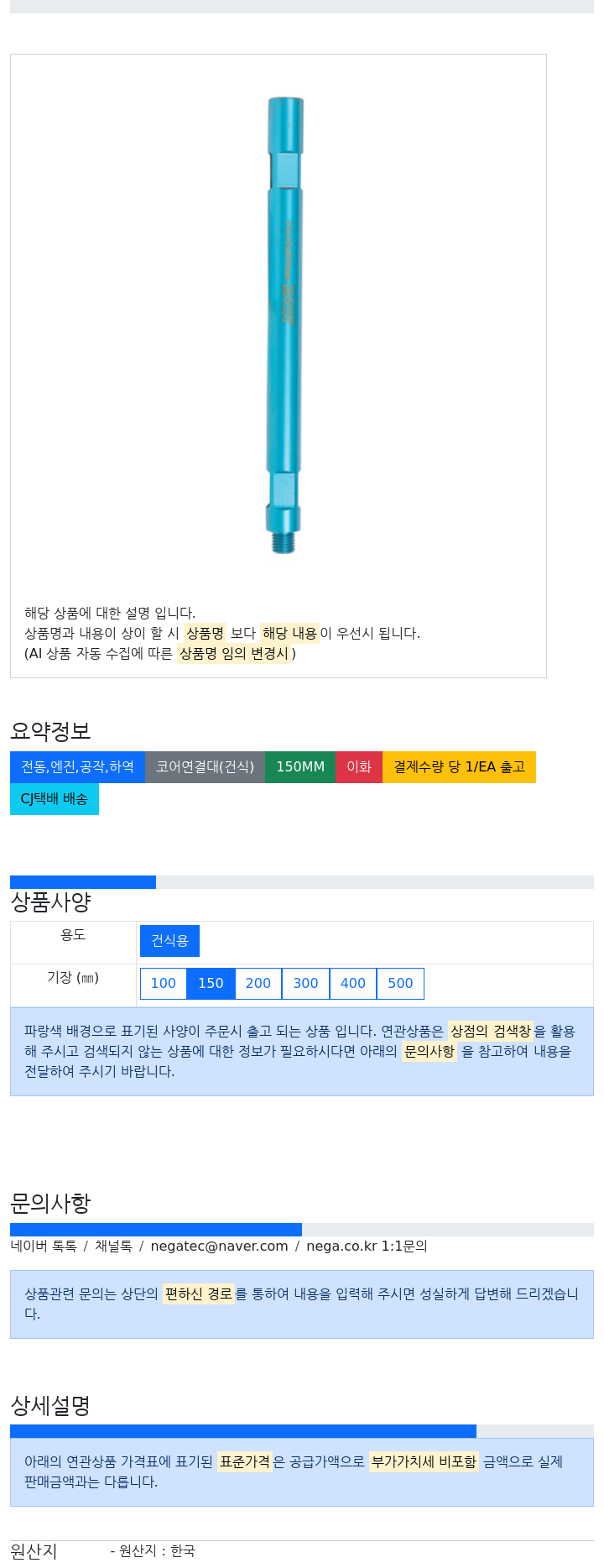604x1568 pixels.
Task: Choose the 500 mm length option
Action: (400, 983)
